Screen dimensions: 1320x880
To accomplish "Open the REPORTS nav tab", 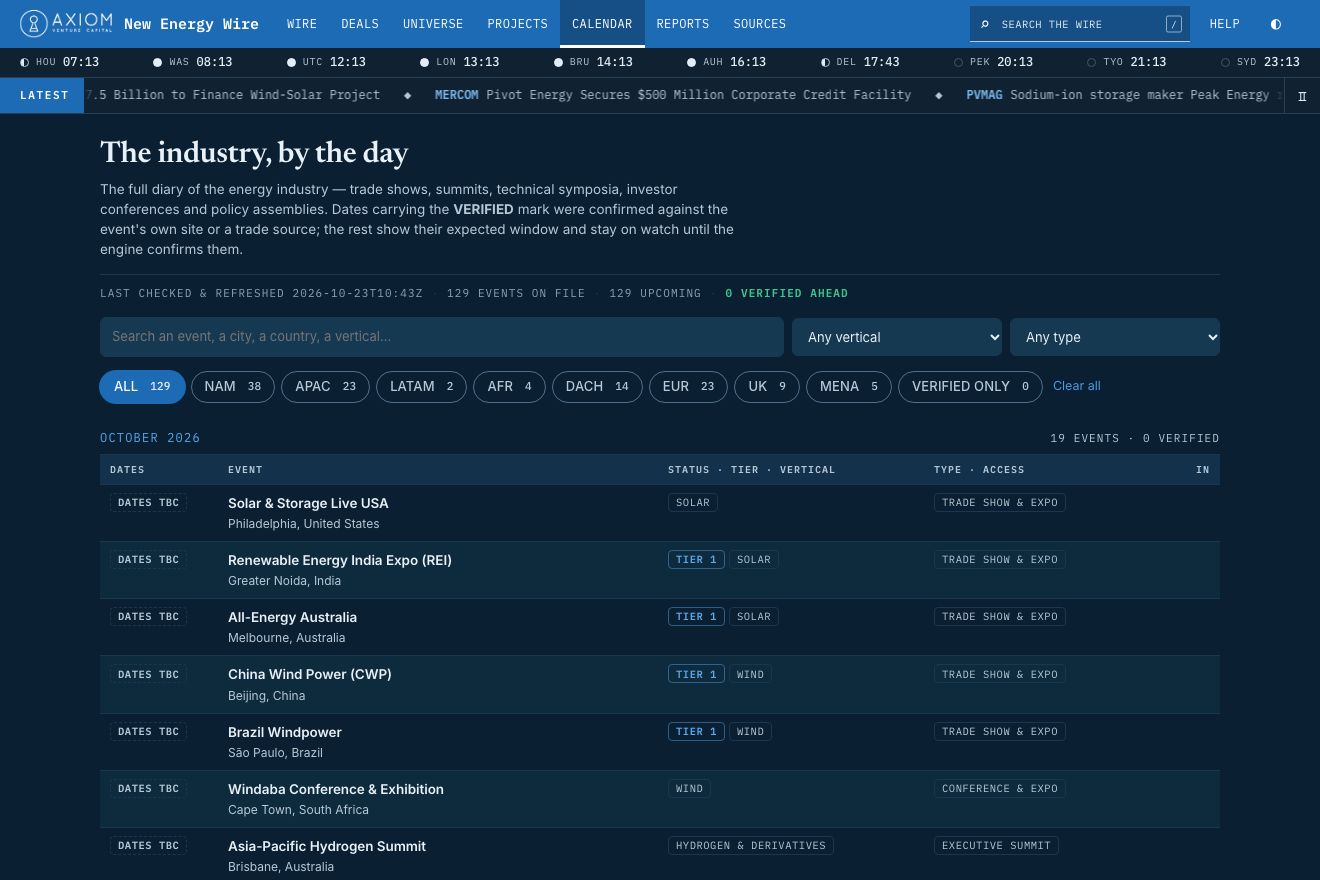I will (x=683, y=24).
